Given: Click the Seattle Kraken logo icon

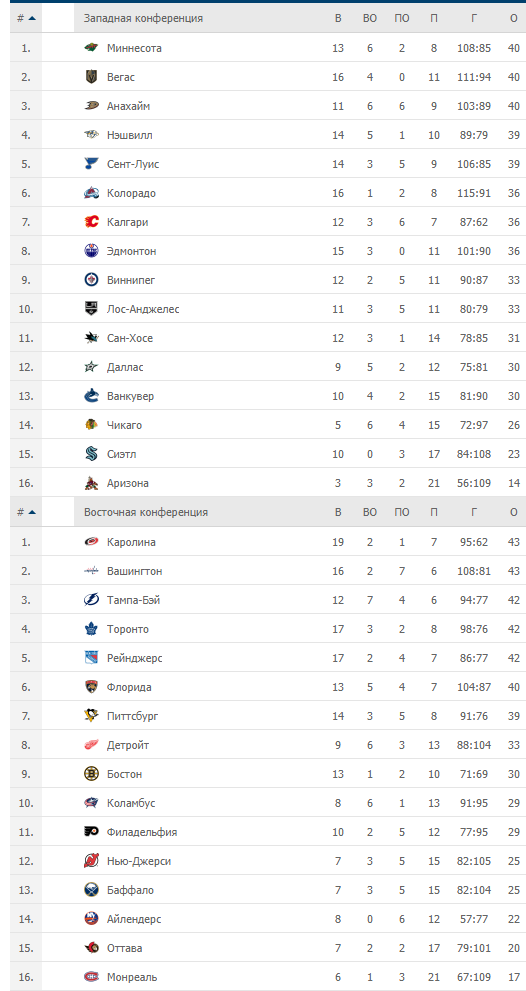Looking at the screenshot, I should tap(92, 454).
